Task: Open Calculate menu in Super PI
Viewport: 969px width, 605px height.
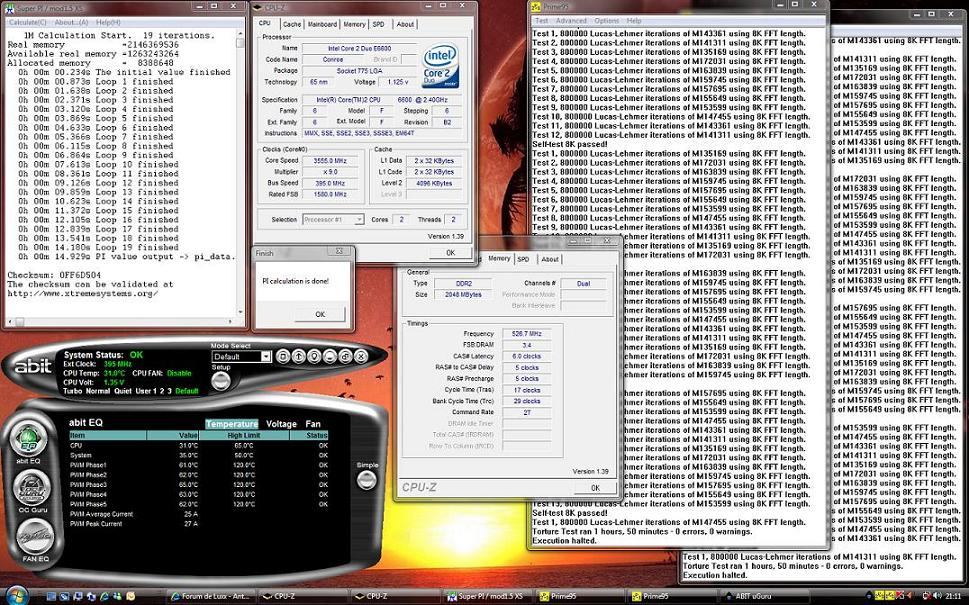Action: pos(27,22)
